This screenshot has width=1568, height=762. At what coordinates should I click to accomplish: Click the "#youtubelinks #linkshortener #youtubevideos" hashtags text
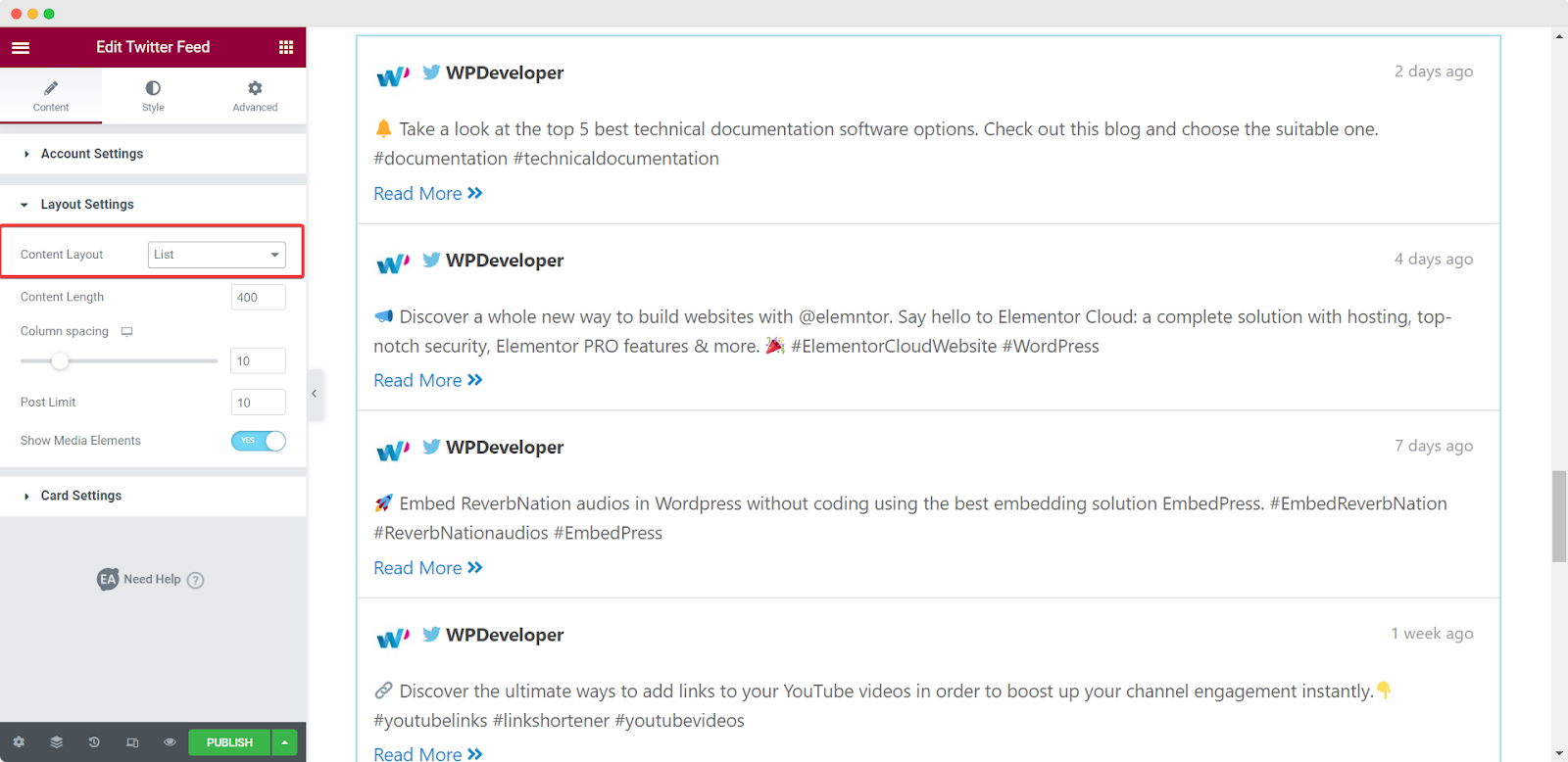[x=559, y=721]
